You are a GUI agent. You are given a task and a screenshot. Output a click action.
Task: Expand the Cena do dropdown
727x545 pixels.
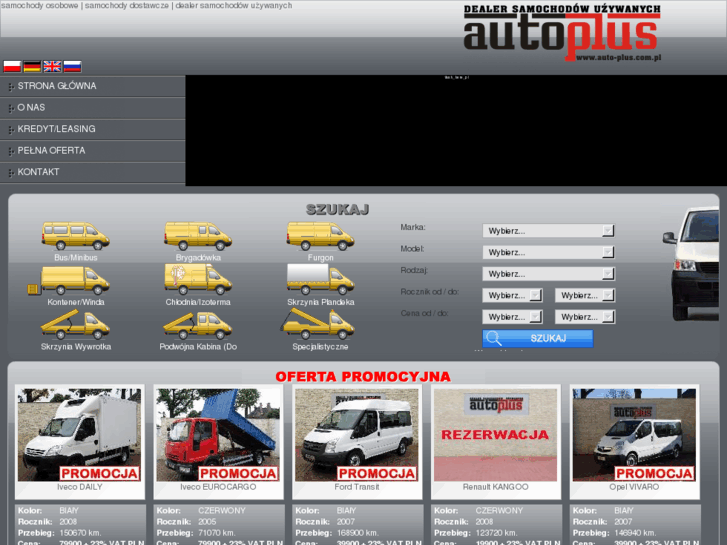coord(585,317)
